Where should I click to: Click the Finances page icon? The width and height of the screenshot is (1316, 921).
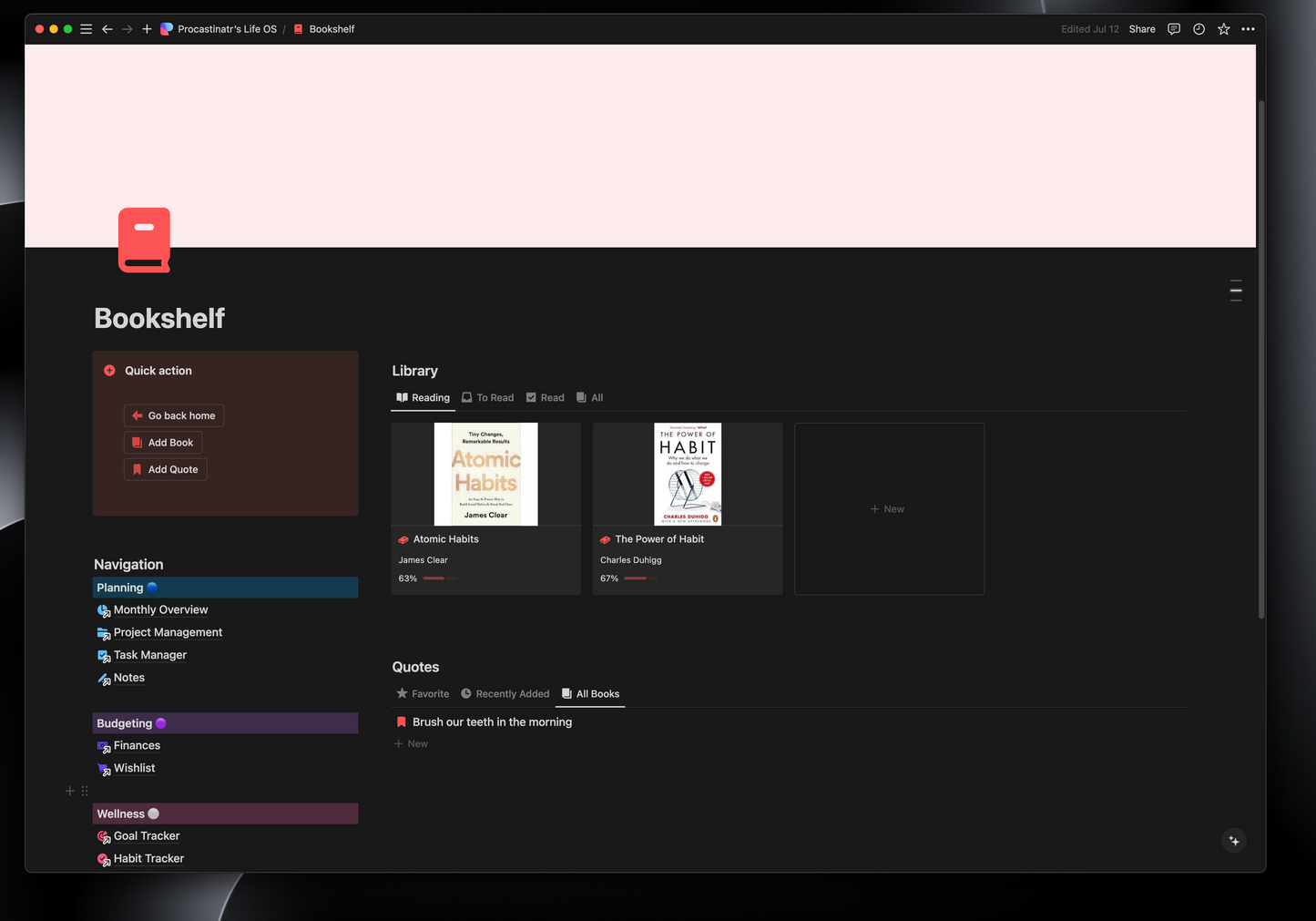[x=104, y=746]
